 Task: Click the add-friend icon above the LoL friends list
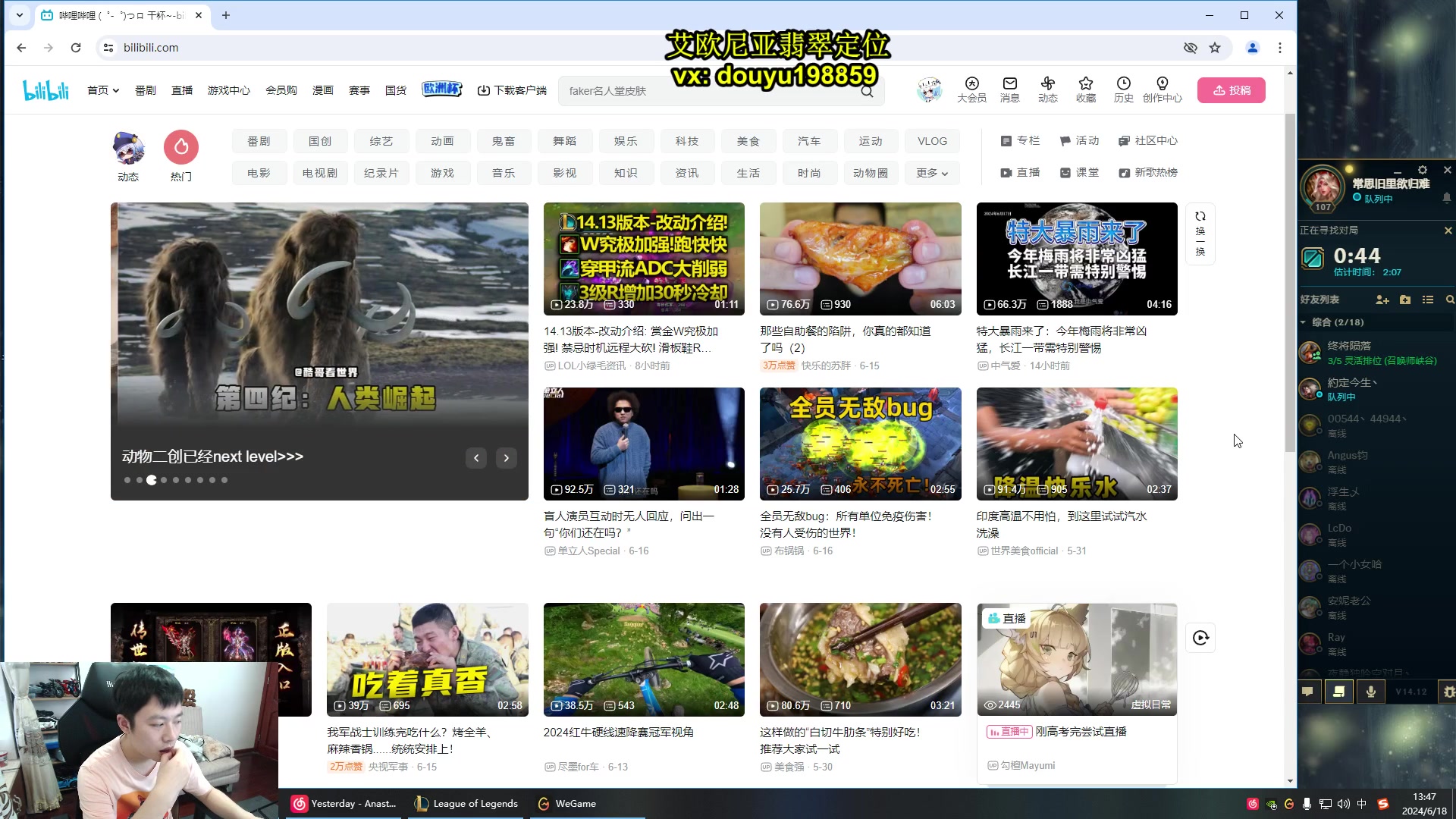pyautogui.click(x=1382, y=300)
